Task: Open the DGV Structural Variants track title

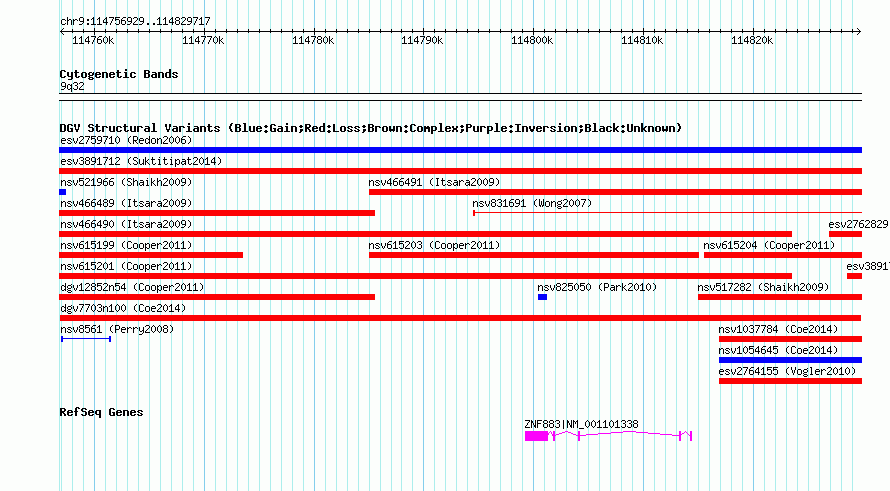Action: (370, 128)
